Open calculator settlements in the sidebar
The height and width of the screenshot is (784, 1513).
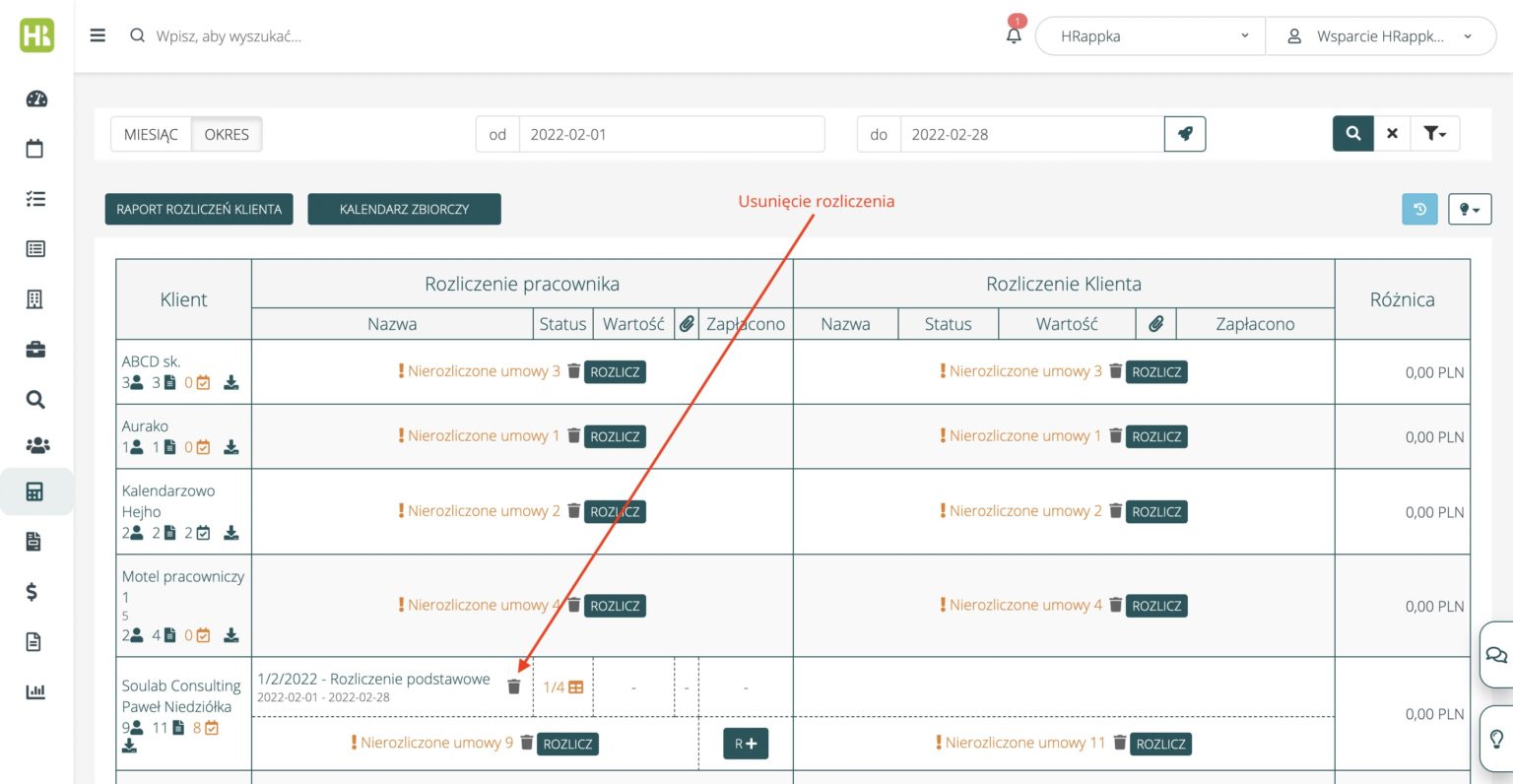[35, 491]
